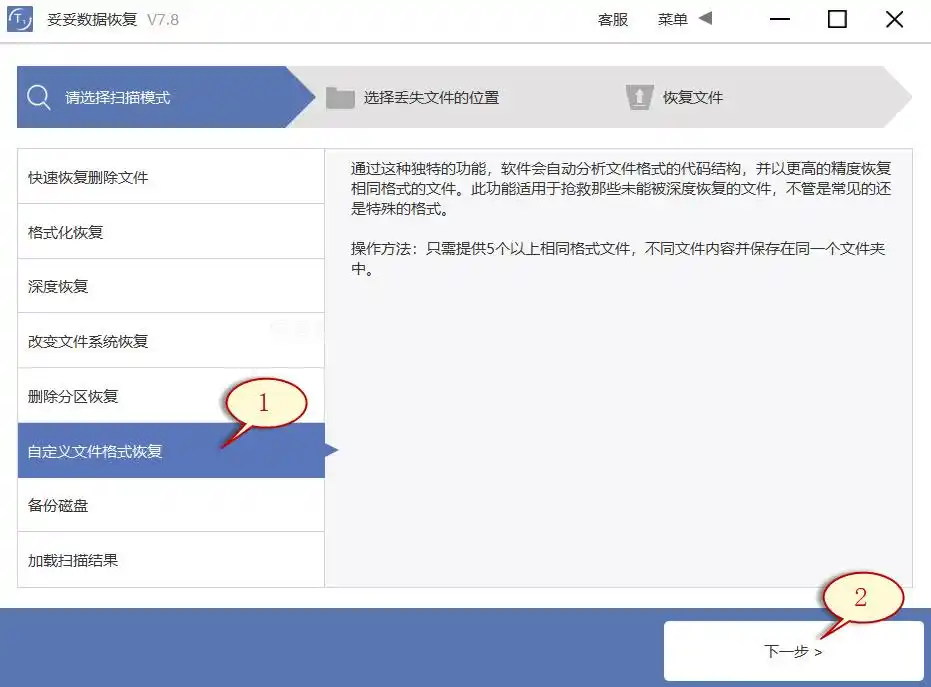Image resolution: width=931 pixels, height=687 pixels.
Task: Select 自定义文件格式恢复 mode
Action: [97, 450]
